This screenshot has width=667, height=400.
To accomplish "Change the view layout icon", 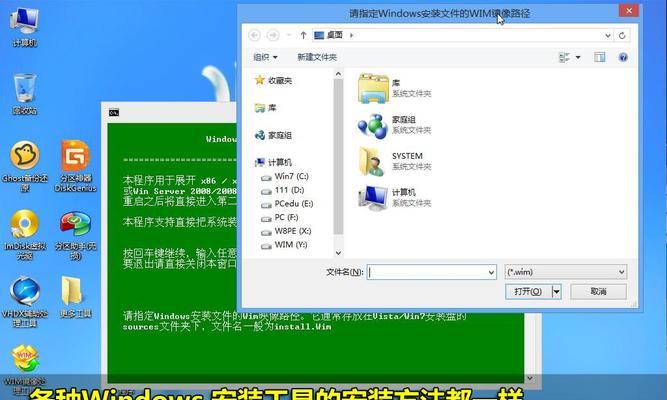I will point(564,57).
